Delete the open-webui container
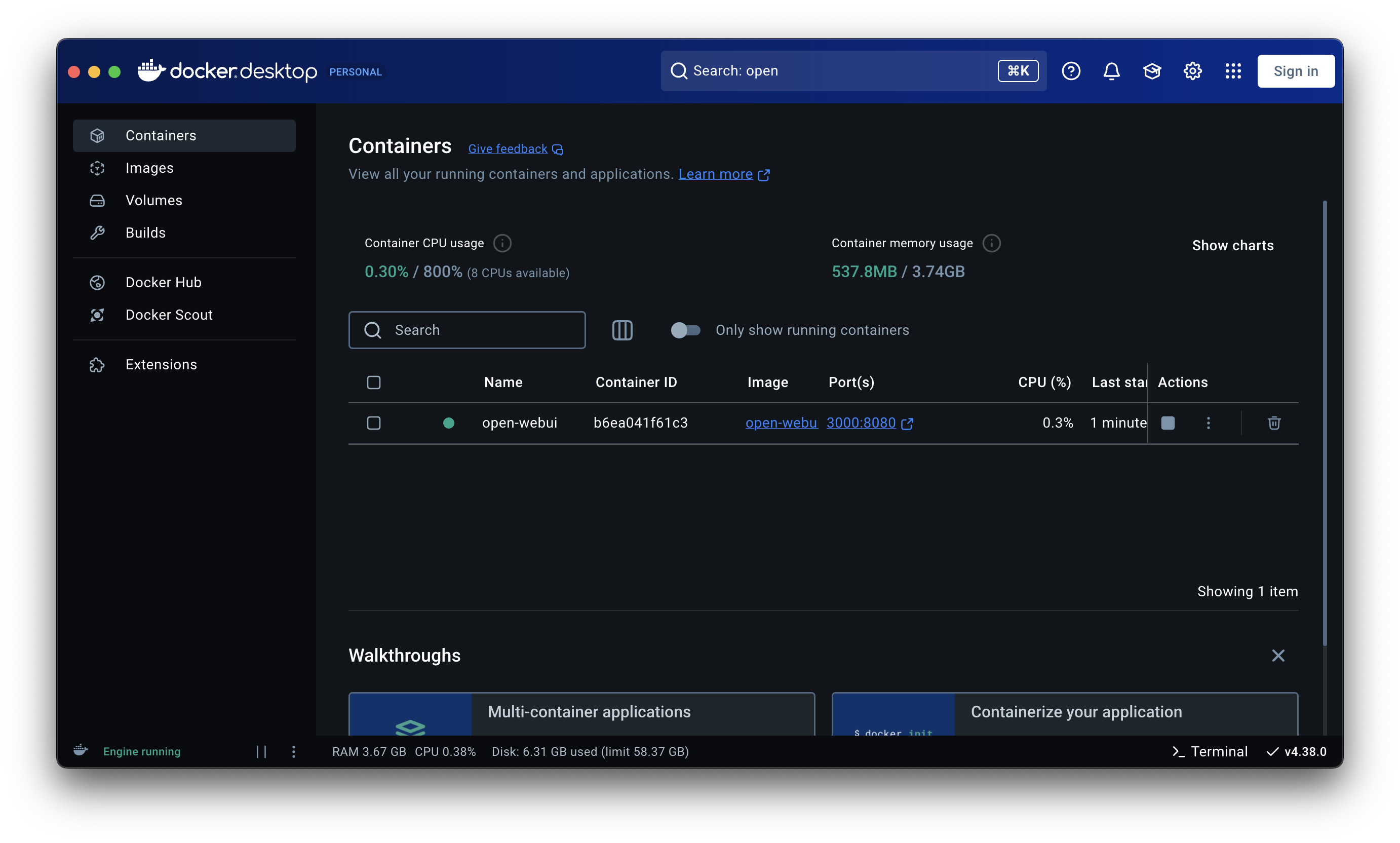The height and width of the screenshot is (843, 1400). click(x=1274, y=423)
